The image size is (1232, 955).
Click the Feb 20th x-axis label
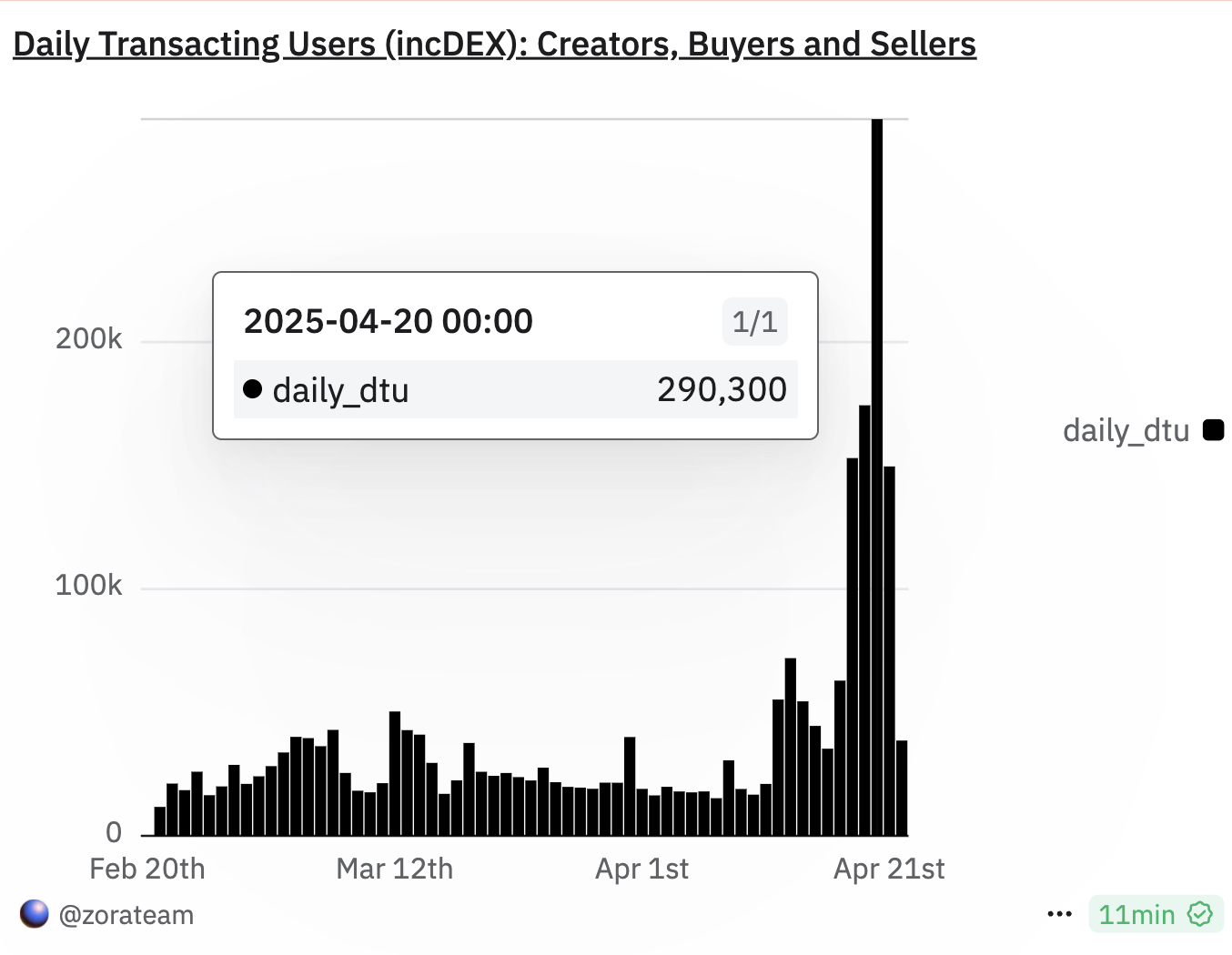click(x=147, y=869)
